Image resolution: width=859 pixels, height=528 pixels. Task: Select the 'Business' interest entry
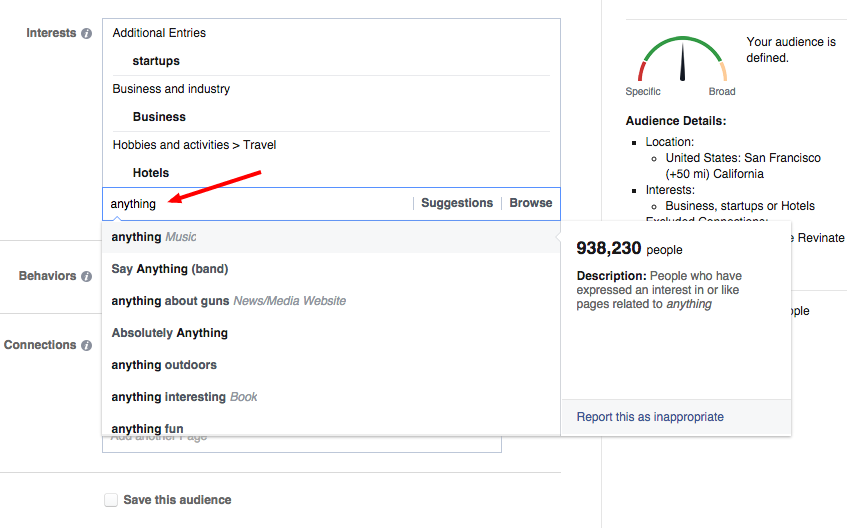pyautogui.click(x=159, y=117)
